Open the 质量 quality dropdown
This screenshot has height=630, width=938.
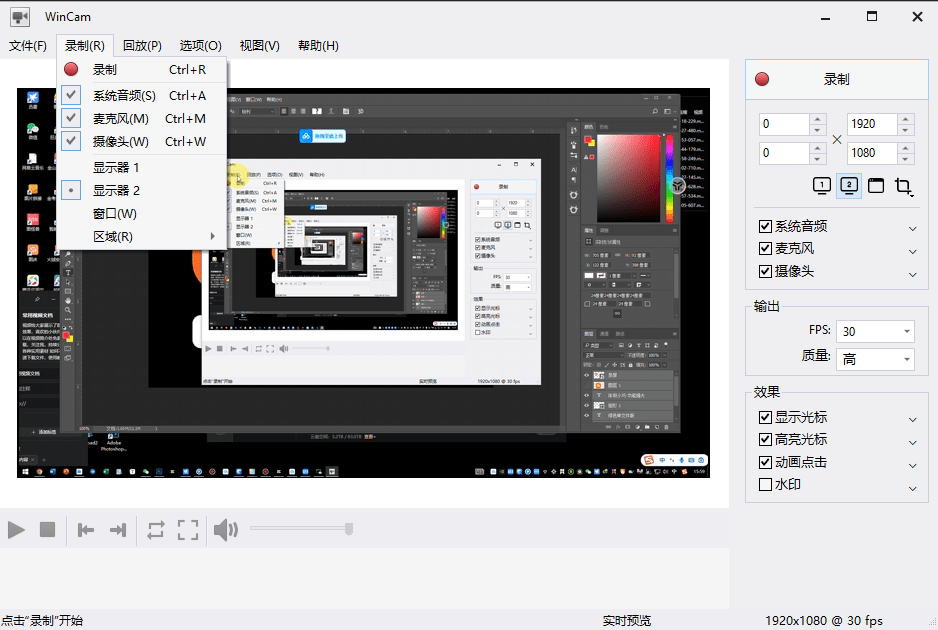click(875, 359)
